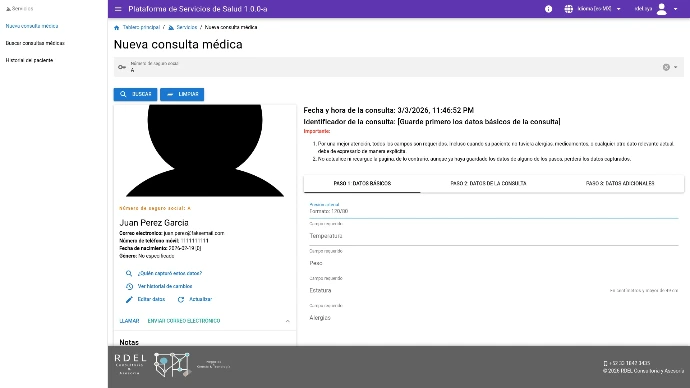Screen dimensions: 690x388
Task: Clear the search field with X icon
Action: tap(666, 67)
